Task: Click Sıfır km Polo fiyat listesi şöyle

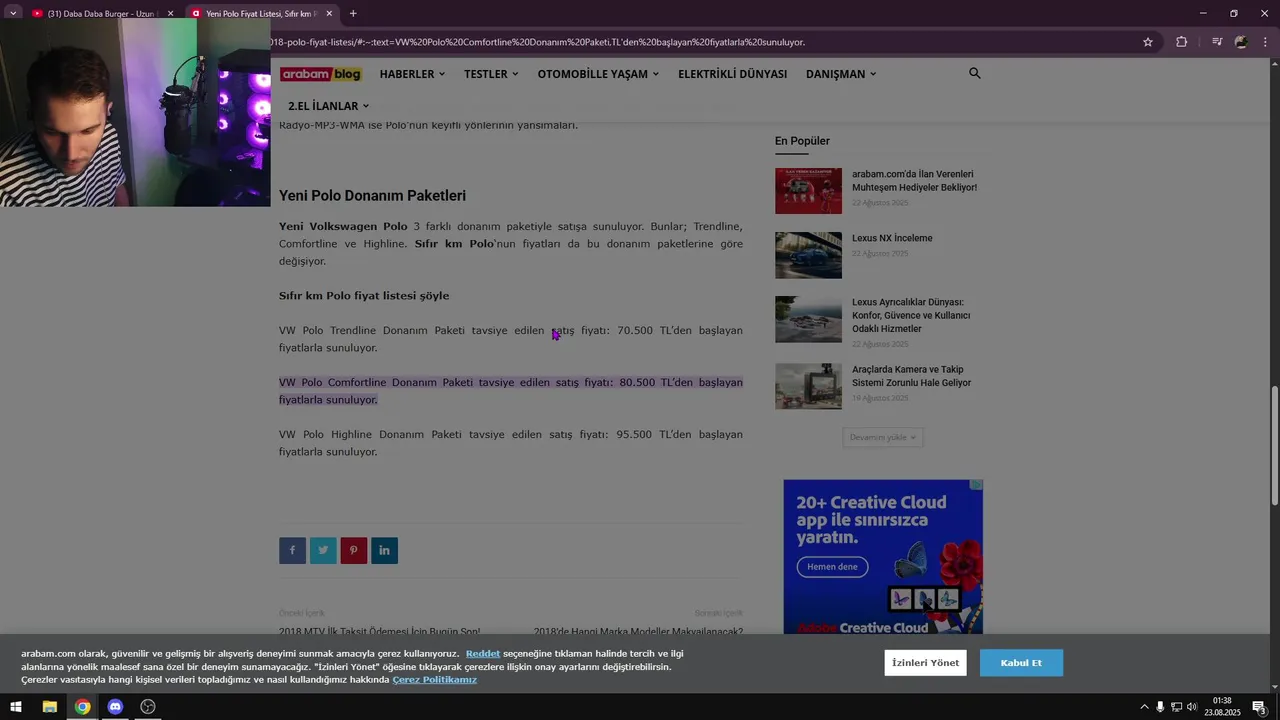Action: [364, 296]
